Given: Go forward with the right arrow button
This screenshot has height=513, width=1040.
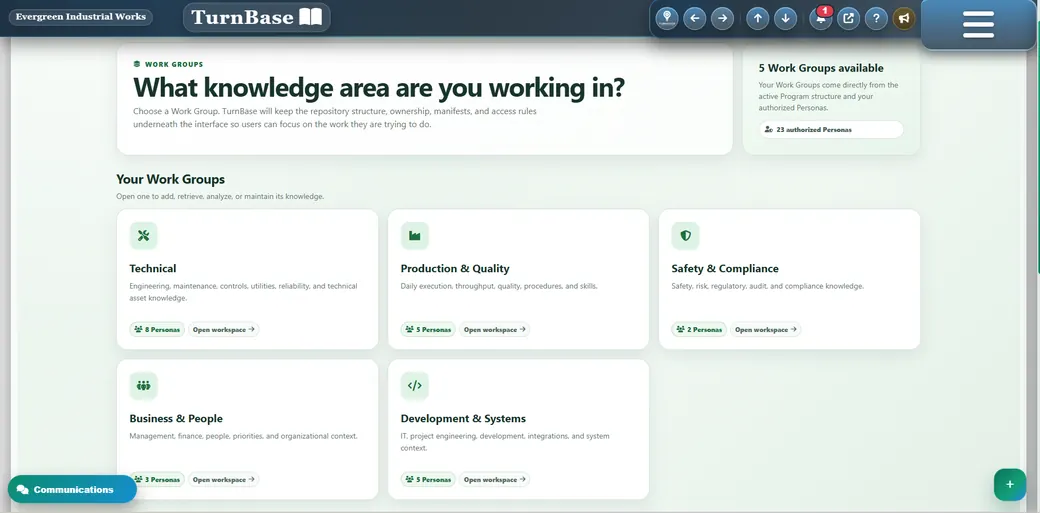Looking at the screenshot, I should 722,18.
